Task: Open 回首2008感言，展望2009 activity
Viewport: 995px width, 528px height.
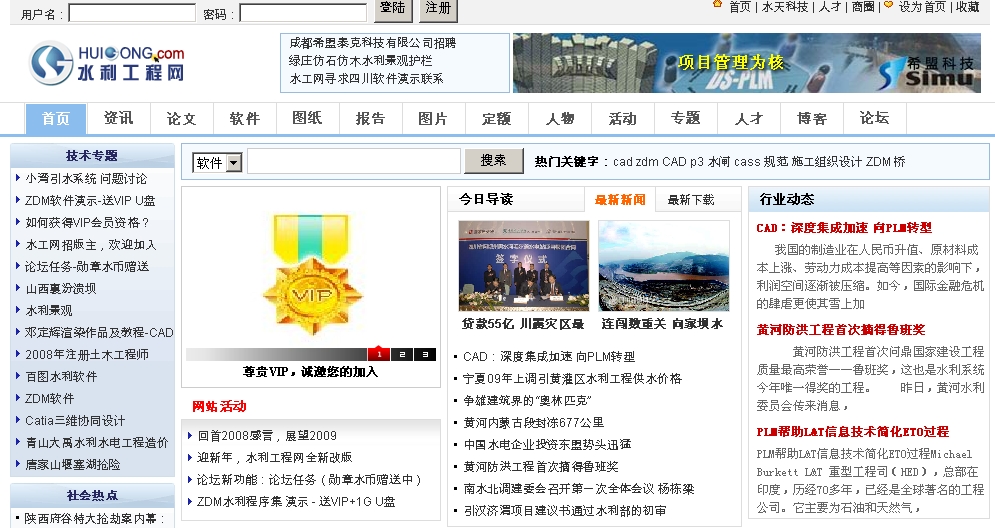Action: [x=267, y=436]
